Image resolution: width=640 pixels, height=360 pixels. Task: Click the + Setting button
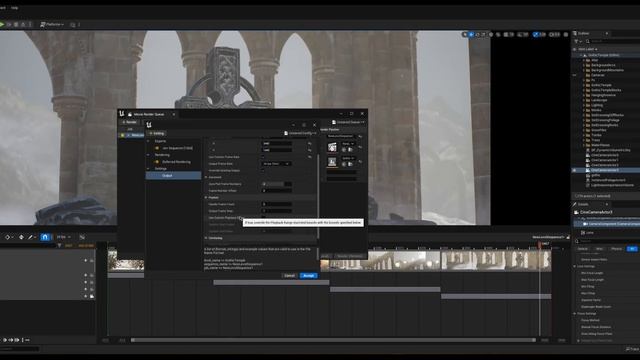[156, 133]
